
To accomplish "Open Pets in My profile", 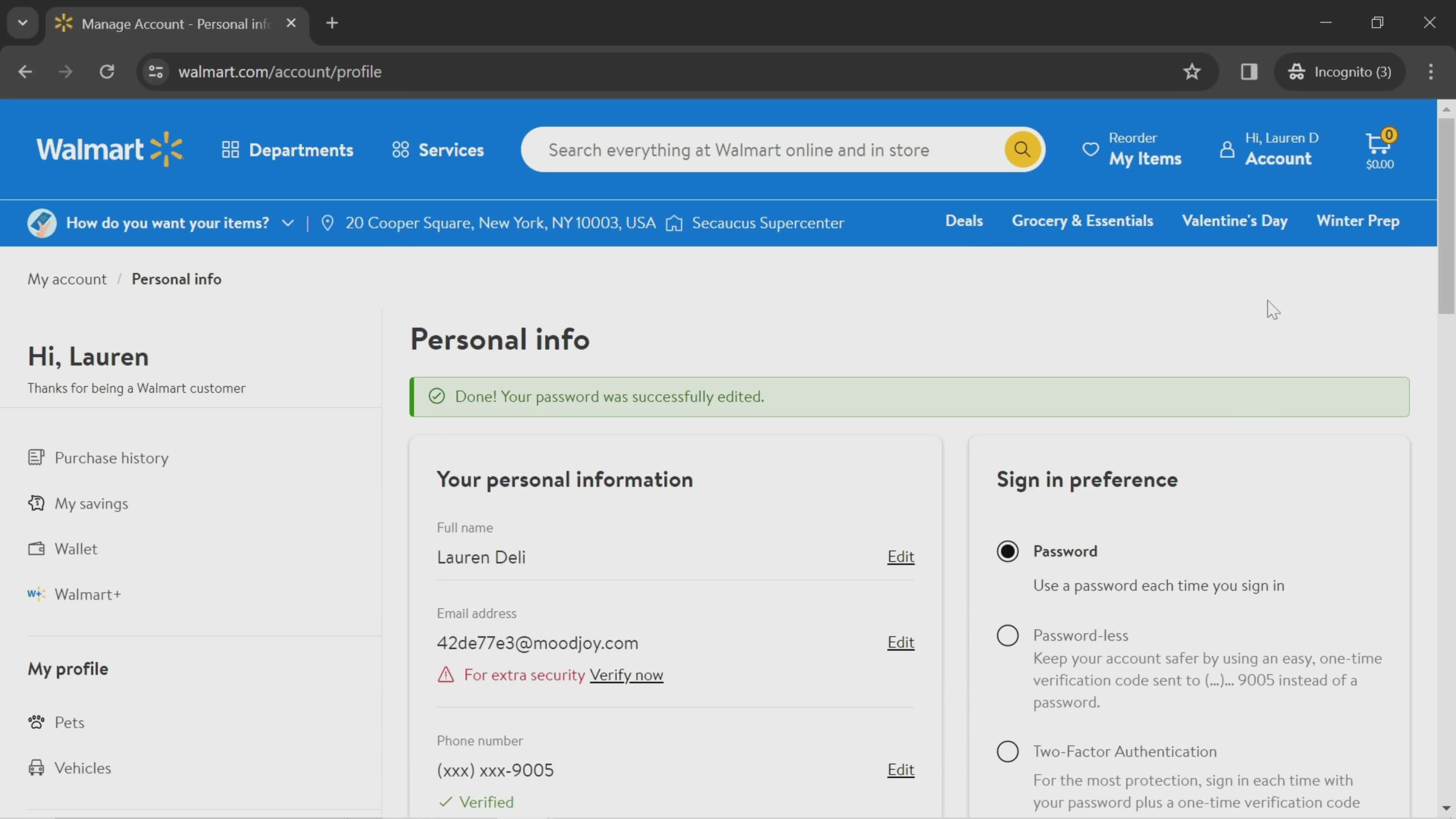I will pos(56,722).
